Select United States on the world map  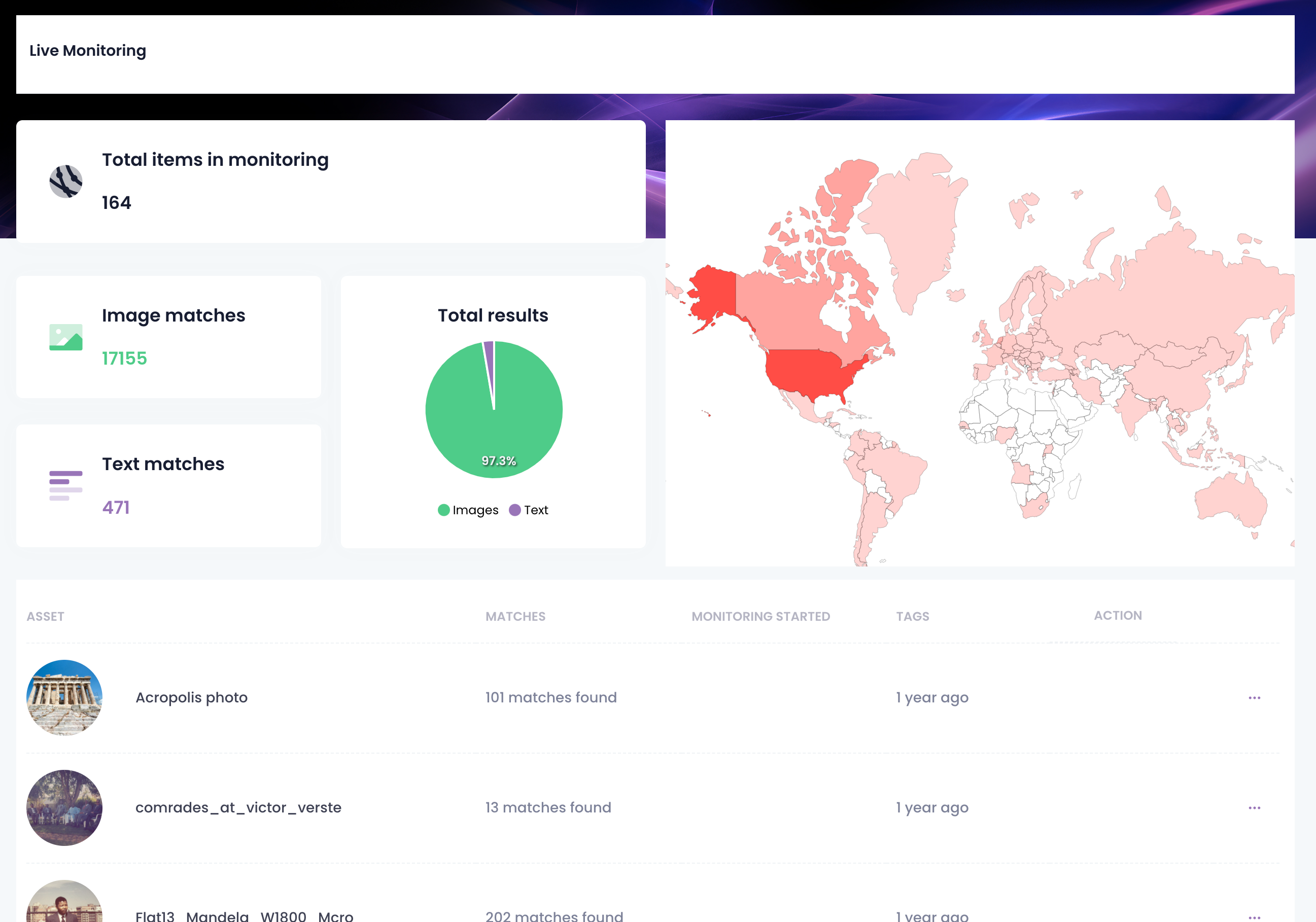click(x=808, y=371)
